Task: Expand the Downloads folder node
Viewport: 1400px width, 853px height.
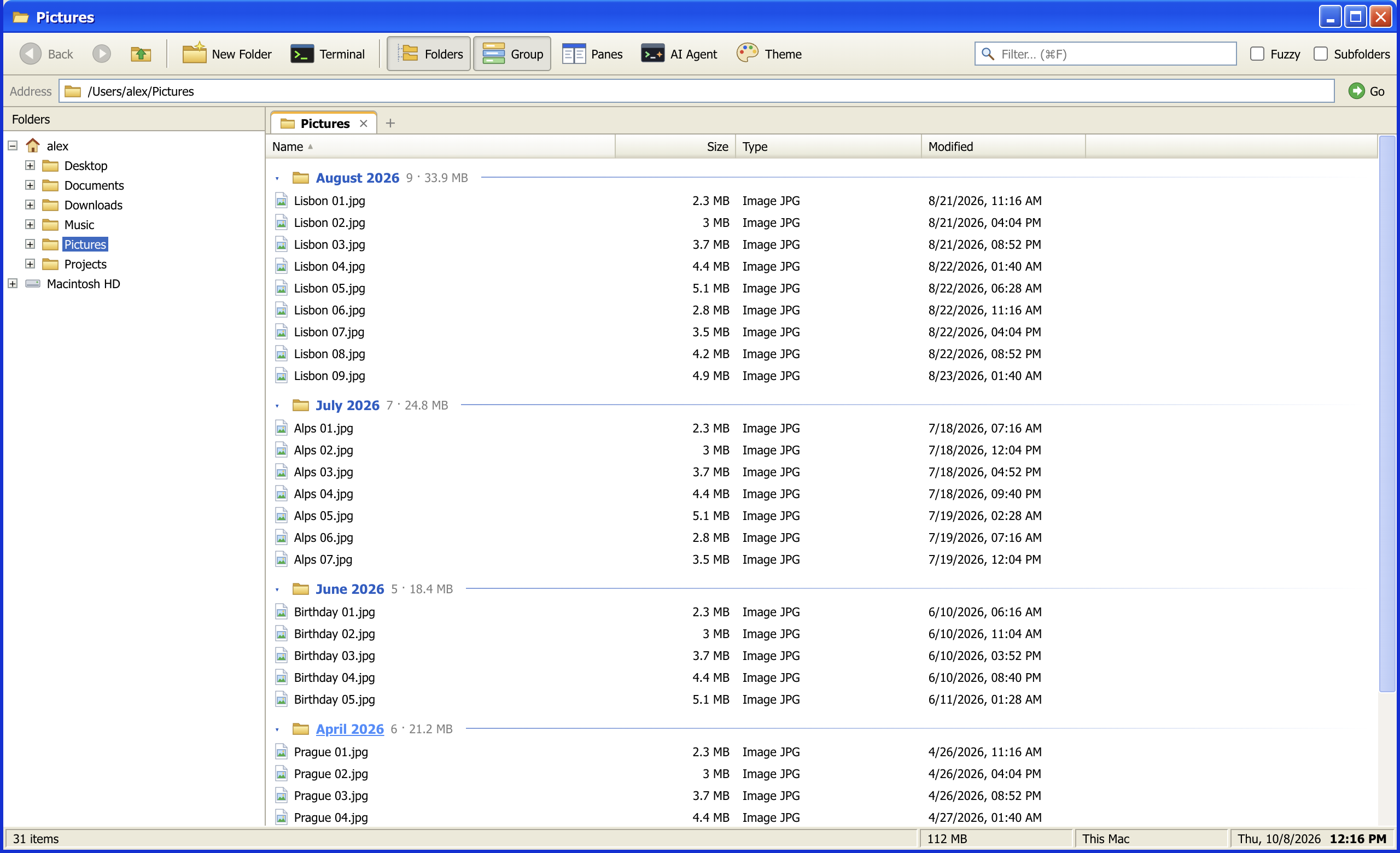Action: [x=30, y=205]
